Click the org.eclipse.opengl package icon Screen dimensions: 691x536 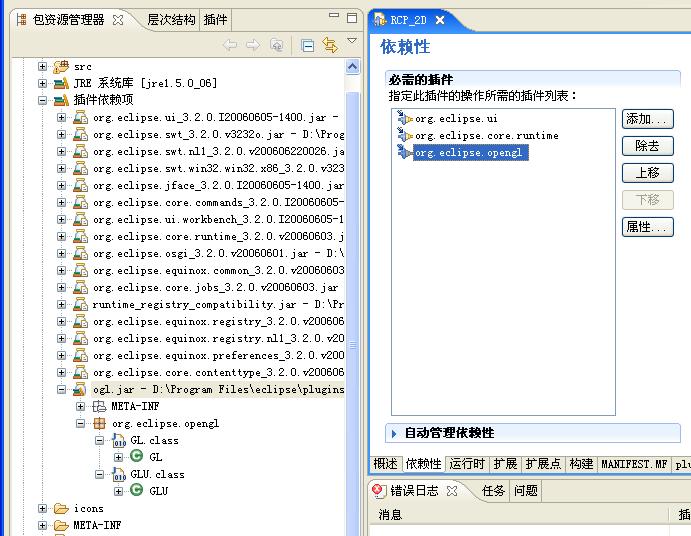pyautogui.click(x=100, y=423)
